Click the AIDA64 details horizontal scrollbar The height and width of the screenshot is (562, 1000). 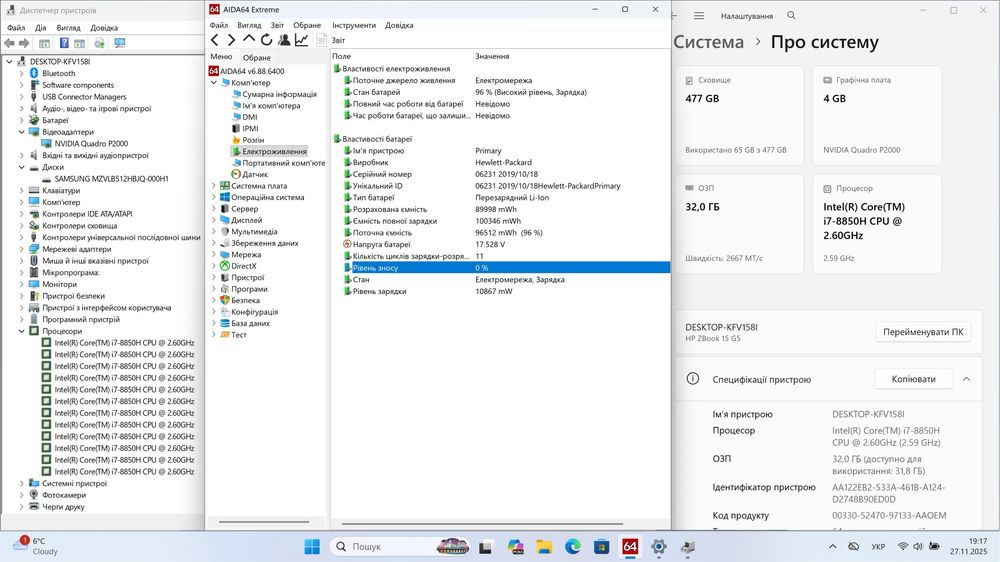tap(482, 524)
